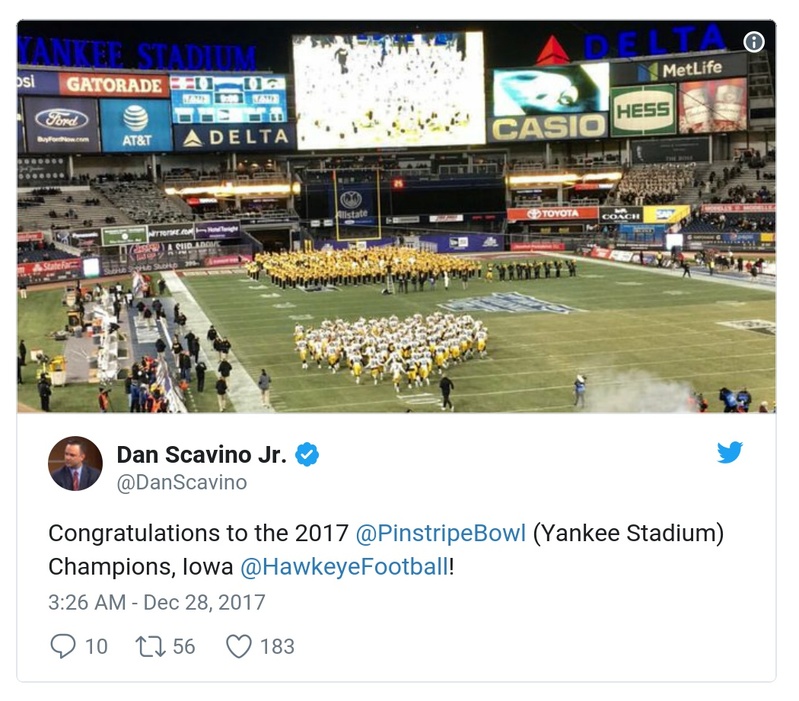The image size is (799, 701).
Task: Click the retweet count of 56
Action: coord(184,646)
